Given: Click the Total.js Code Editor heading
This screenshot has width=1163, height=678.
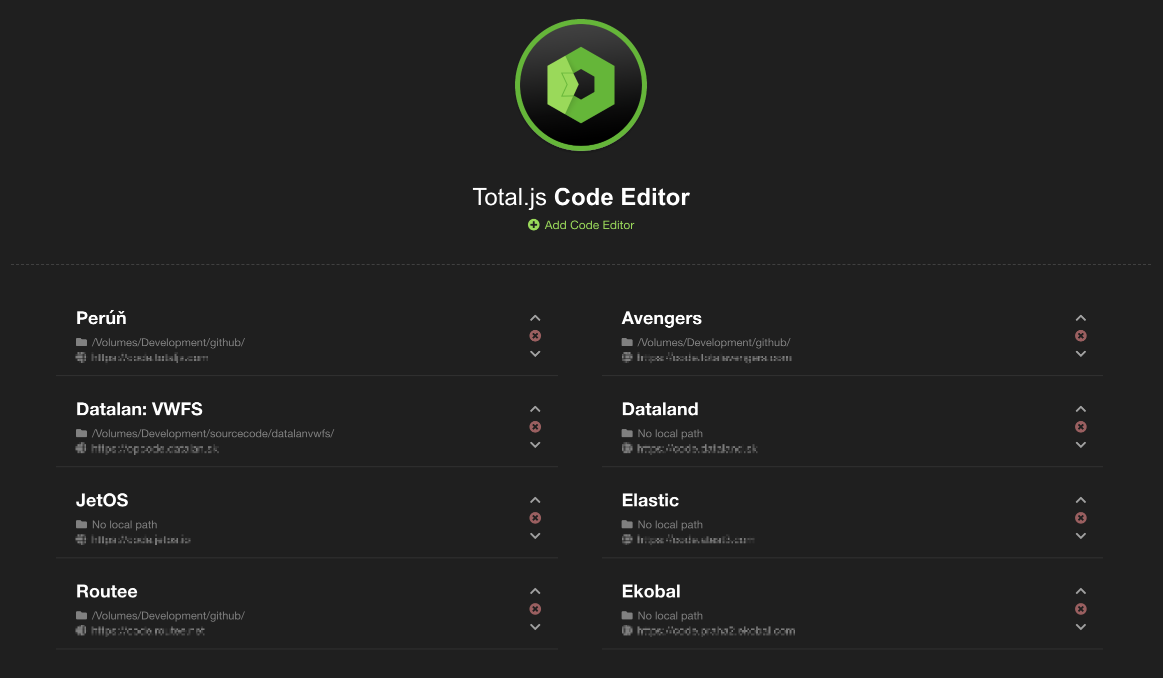Looking at the screenshot, I should (x=581, y=197).
